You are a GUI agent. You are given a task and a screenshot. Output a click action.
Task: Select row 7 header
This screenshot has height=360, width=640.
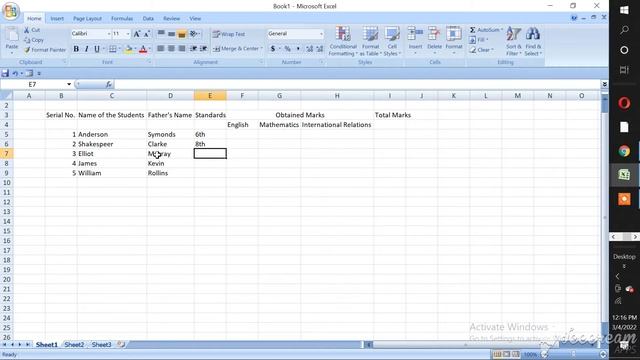coord(7,153)
